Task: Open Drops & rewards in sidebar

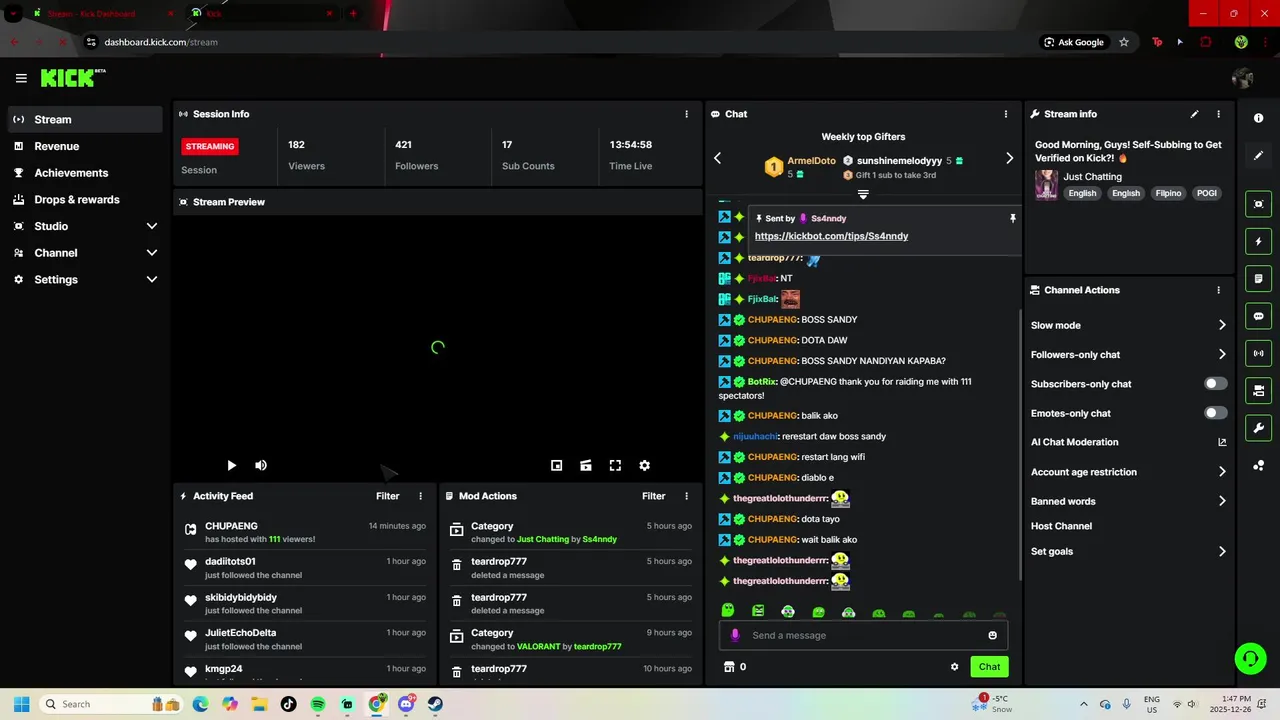Action: click(85, 200)
